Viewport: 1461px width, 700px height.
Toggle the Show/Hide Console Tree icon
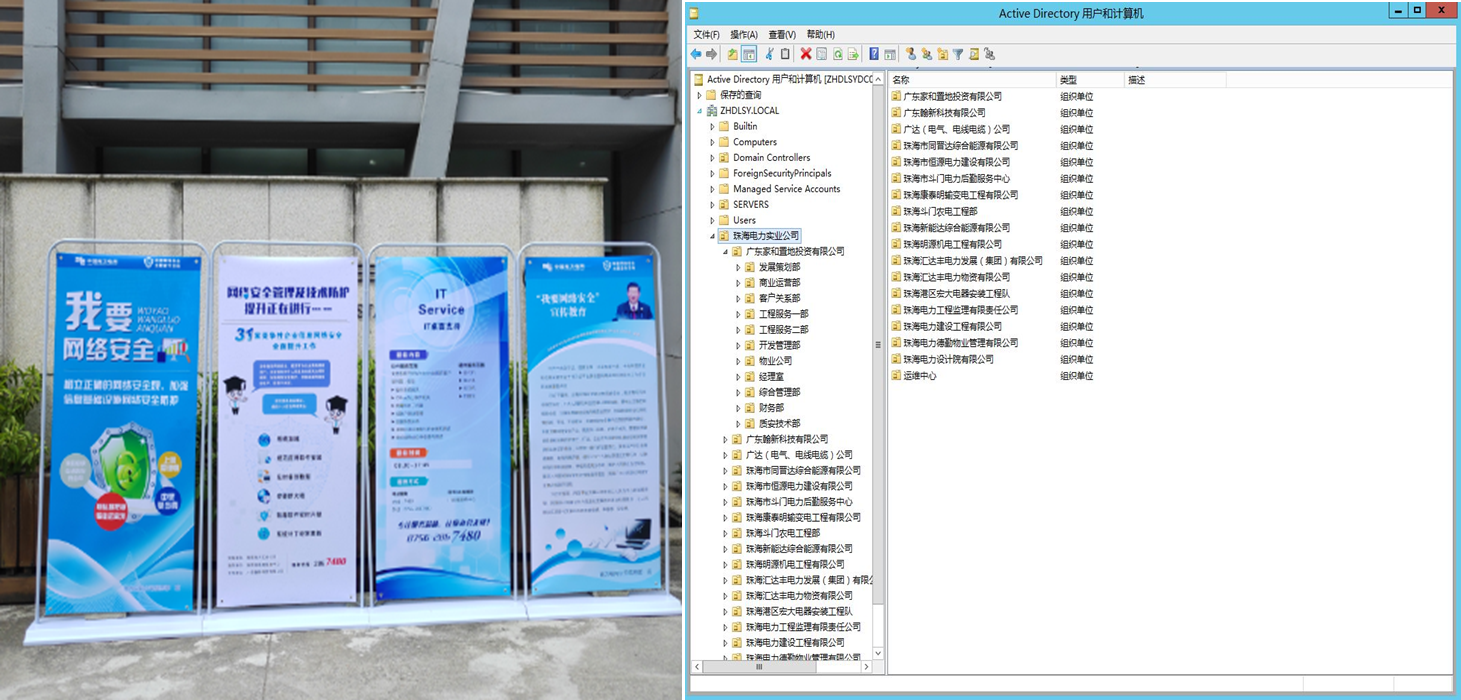[x=749, y=54]
